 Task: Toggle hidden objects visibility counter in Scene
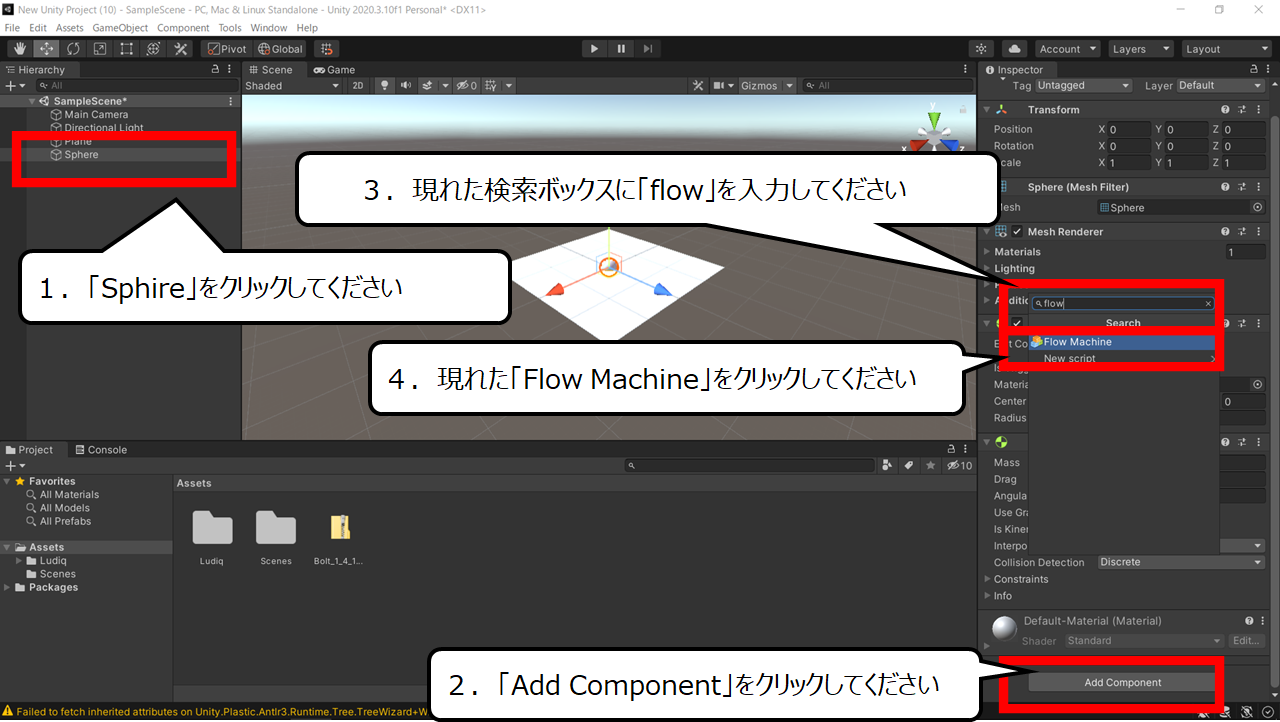[x=467, y=85]
